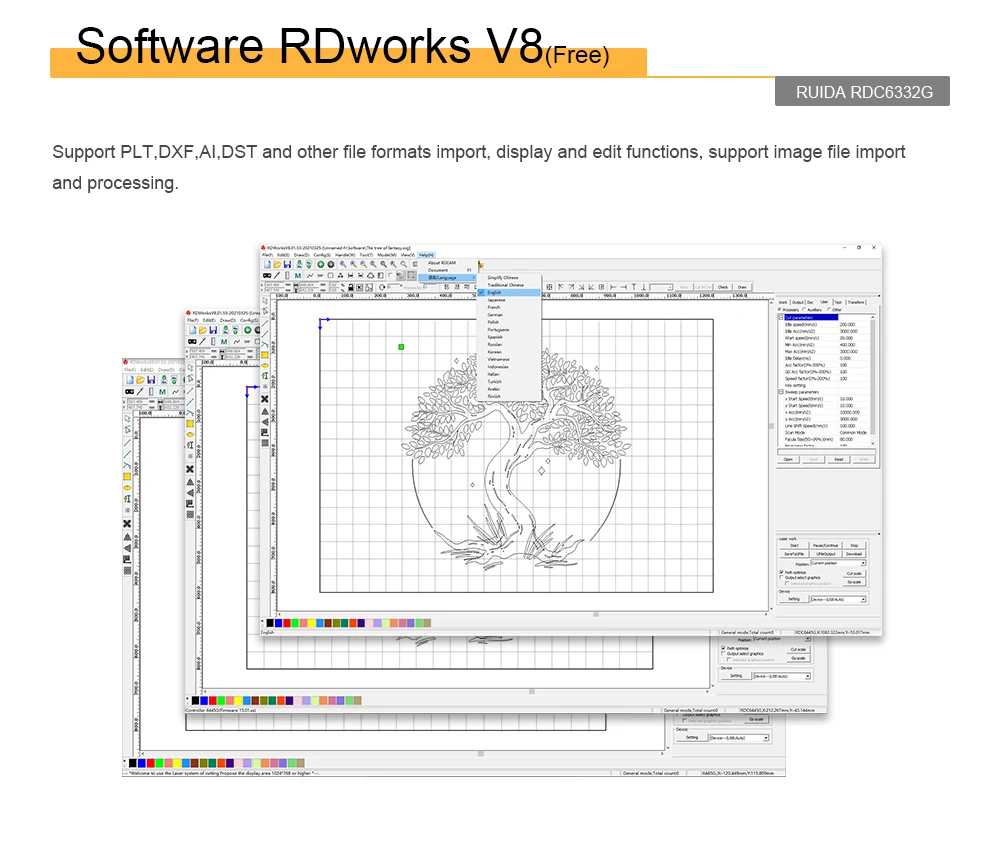The image size is (1000, 846).
Task: Click Save disk icon in back window
Action: 152,380
